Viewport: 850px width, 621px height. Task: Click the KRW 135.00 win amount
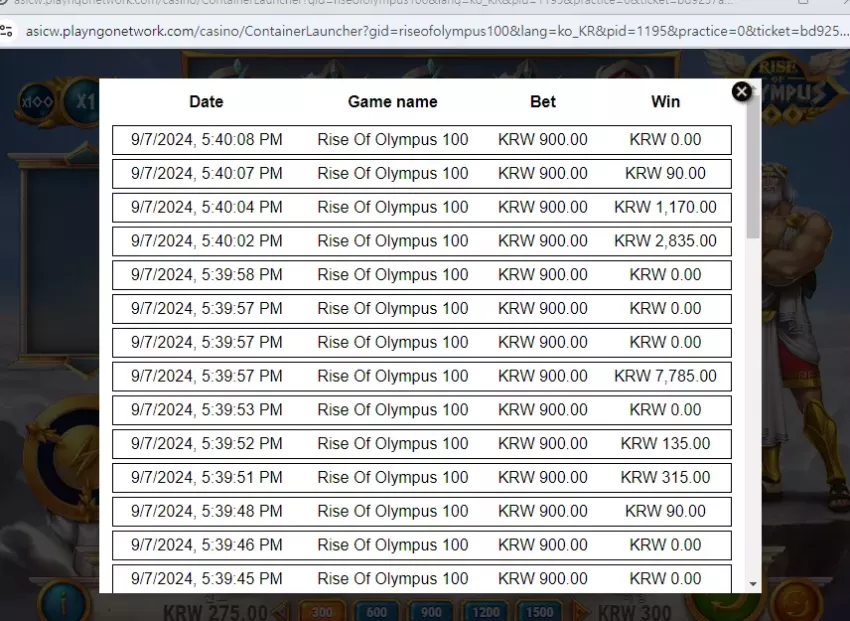tap(665, 443)
